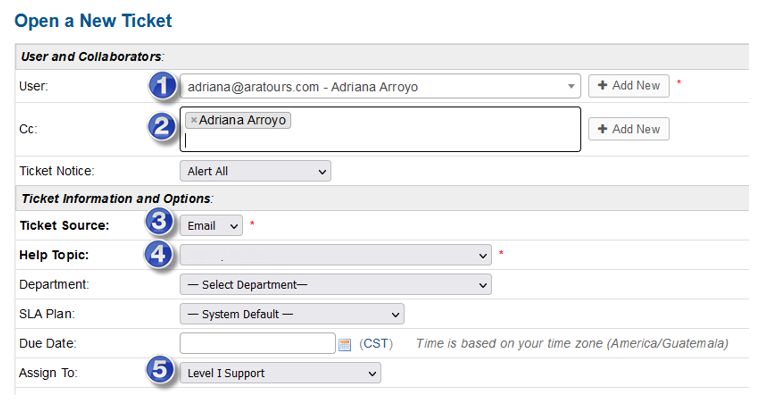
Task: Open the Ticket Source Email dropdown
Action: point(212,226)
